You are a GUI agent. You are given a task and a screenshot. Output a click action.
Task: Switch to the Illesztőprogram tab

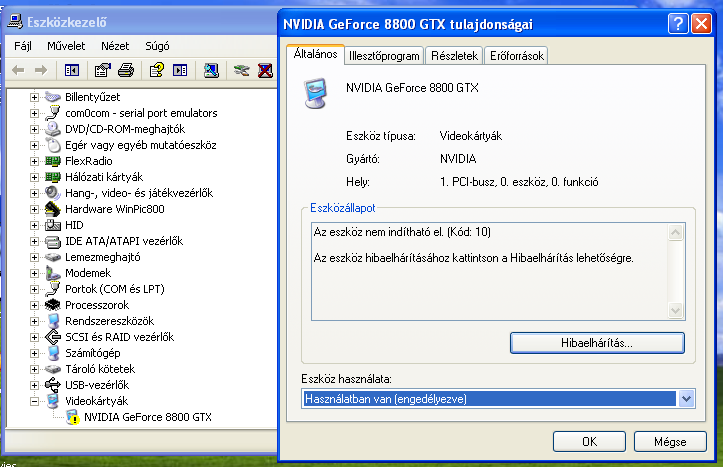384,56
